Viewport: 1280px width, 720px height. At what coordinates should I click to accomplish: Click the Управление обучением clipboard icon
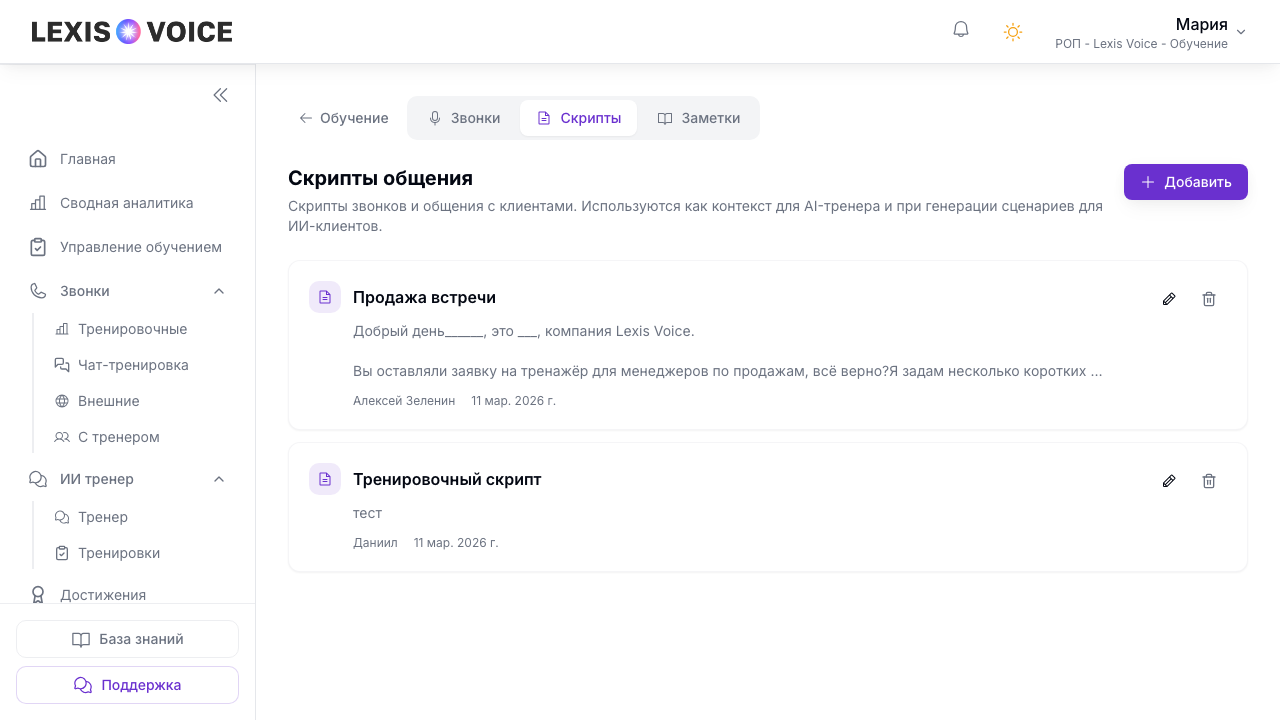[38, 247]
